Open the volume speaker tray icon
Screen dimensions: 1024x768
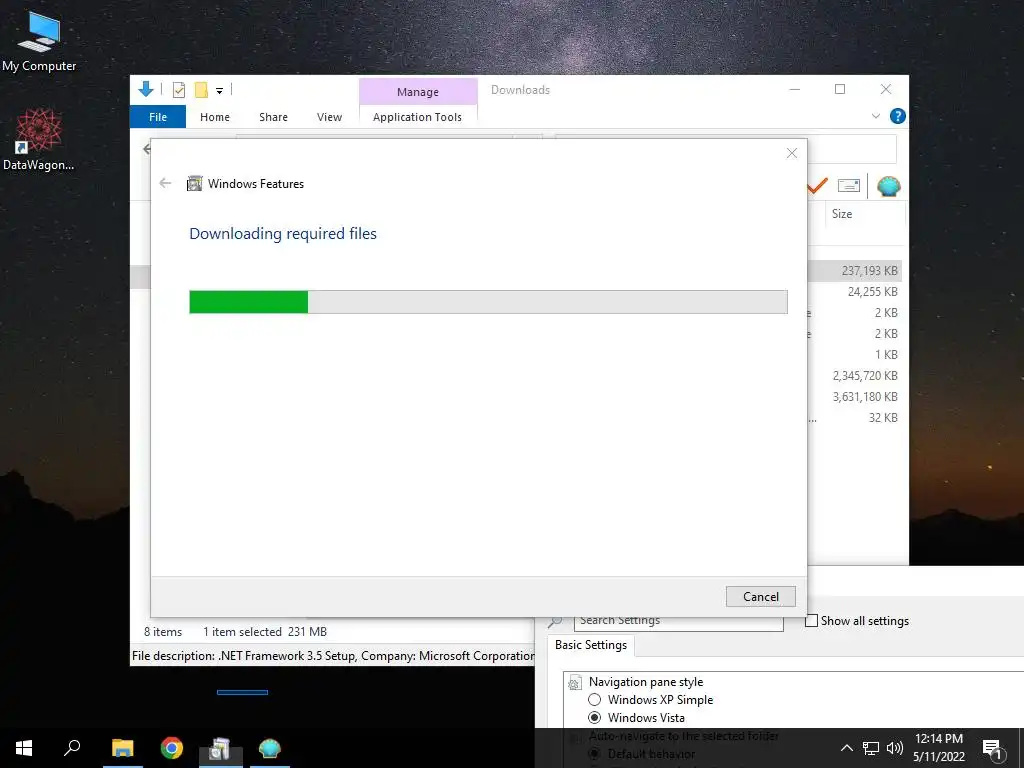(895, 748)
